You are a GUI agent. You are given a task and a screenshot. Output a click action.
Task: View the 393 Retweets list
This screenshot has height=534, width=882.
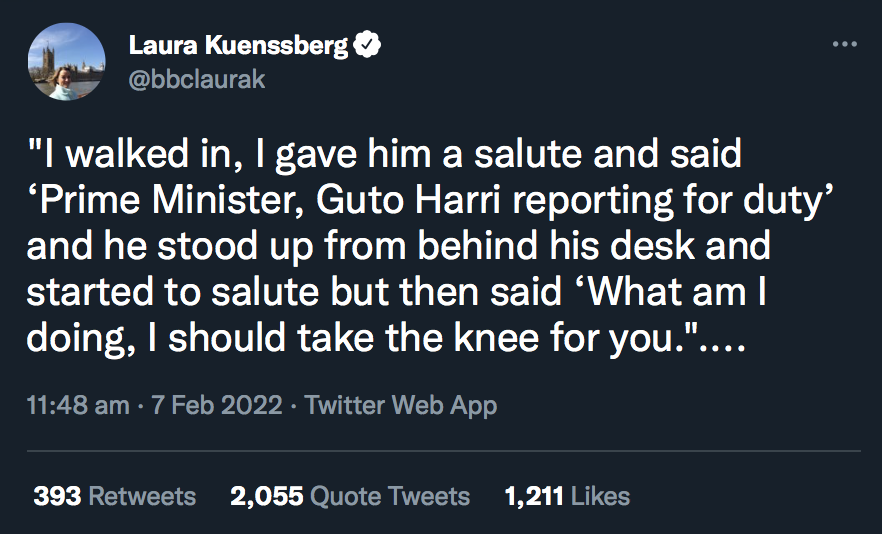point(114,496)
